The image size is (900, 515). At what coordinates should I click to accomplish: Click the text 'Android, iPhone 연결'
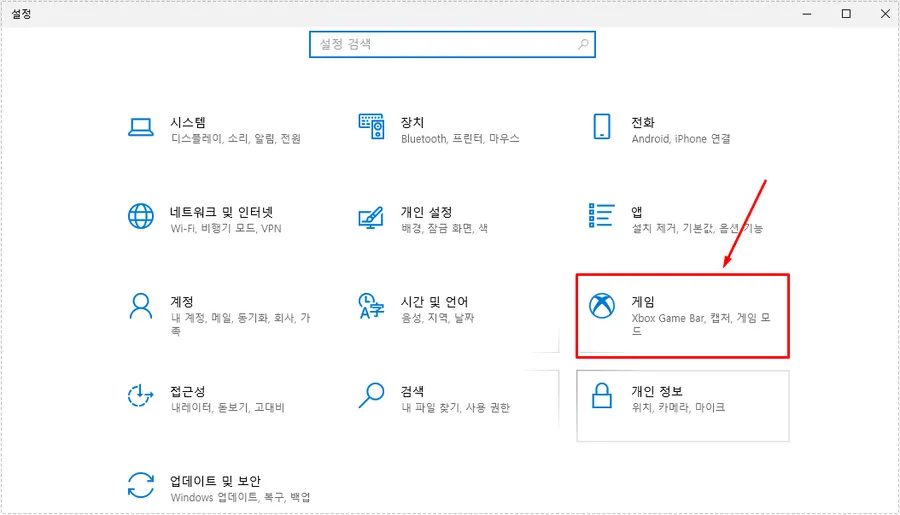point(681,138)
